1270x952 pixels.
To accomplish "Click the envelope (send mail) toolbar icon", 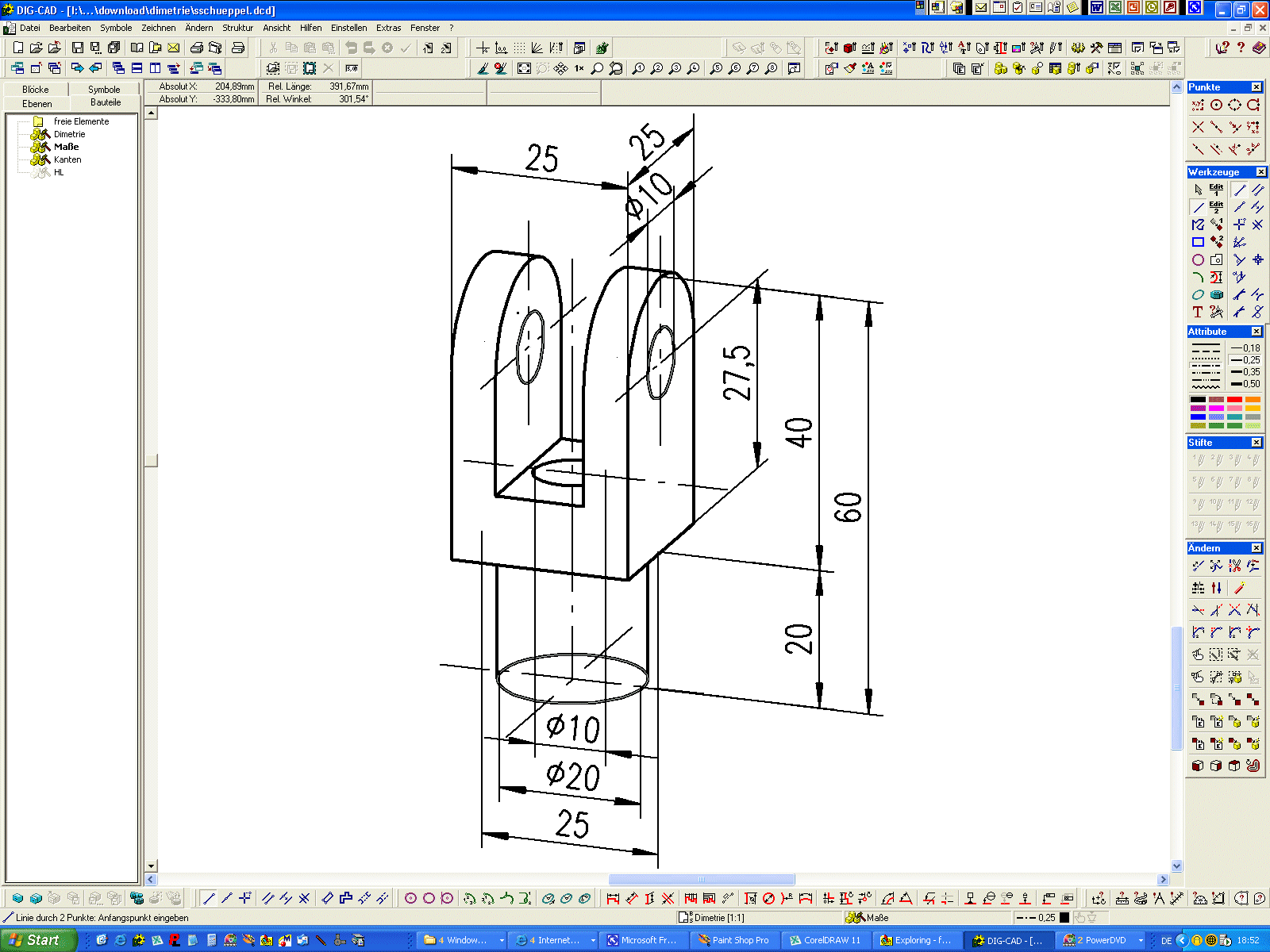I will pyautogui.click(x=173, y=48).
